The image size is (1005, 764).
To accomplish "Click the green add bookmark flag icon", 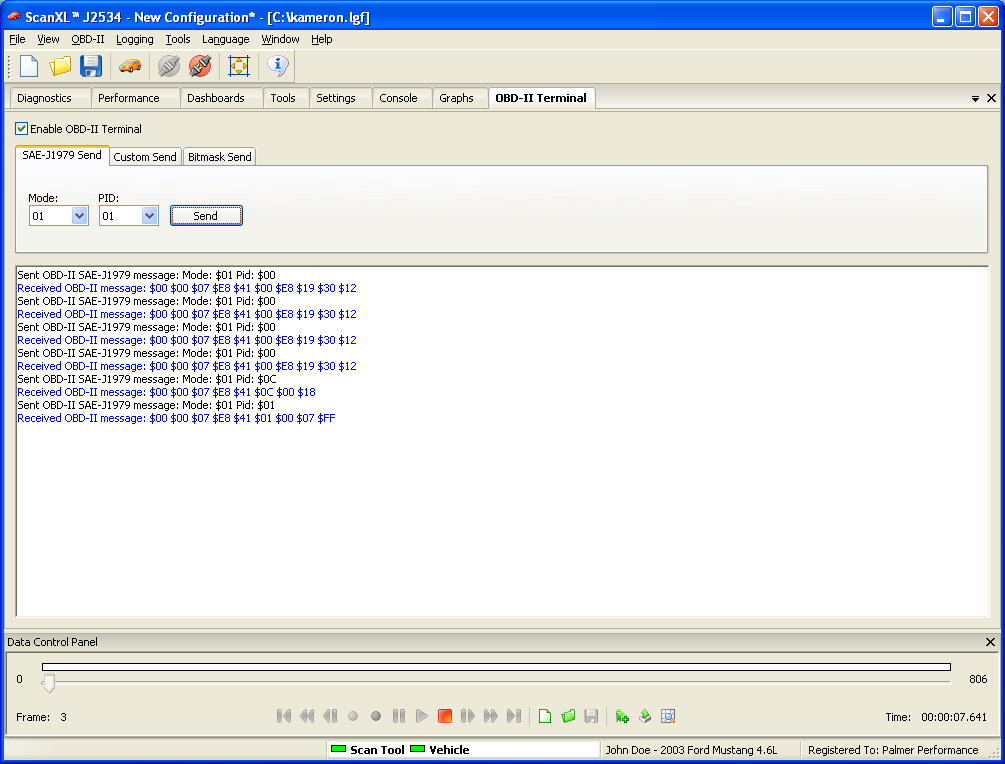I will (622, 716).
